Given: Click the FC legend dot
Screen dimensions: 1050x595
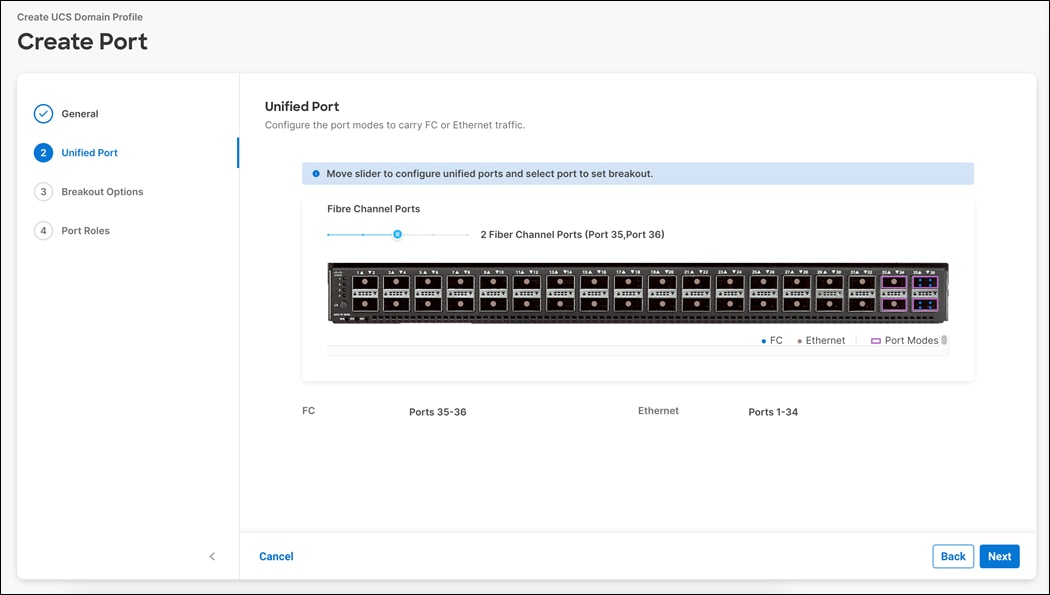Looking at the screenshot, I should 765,340.
